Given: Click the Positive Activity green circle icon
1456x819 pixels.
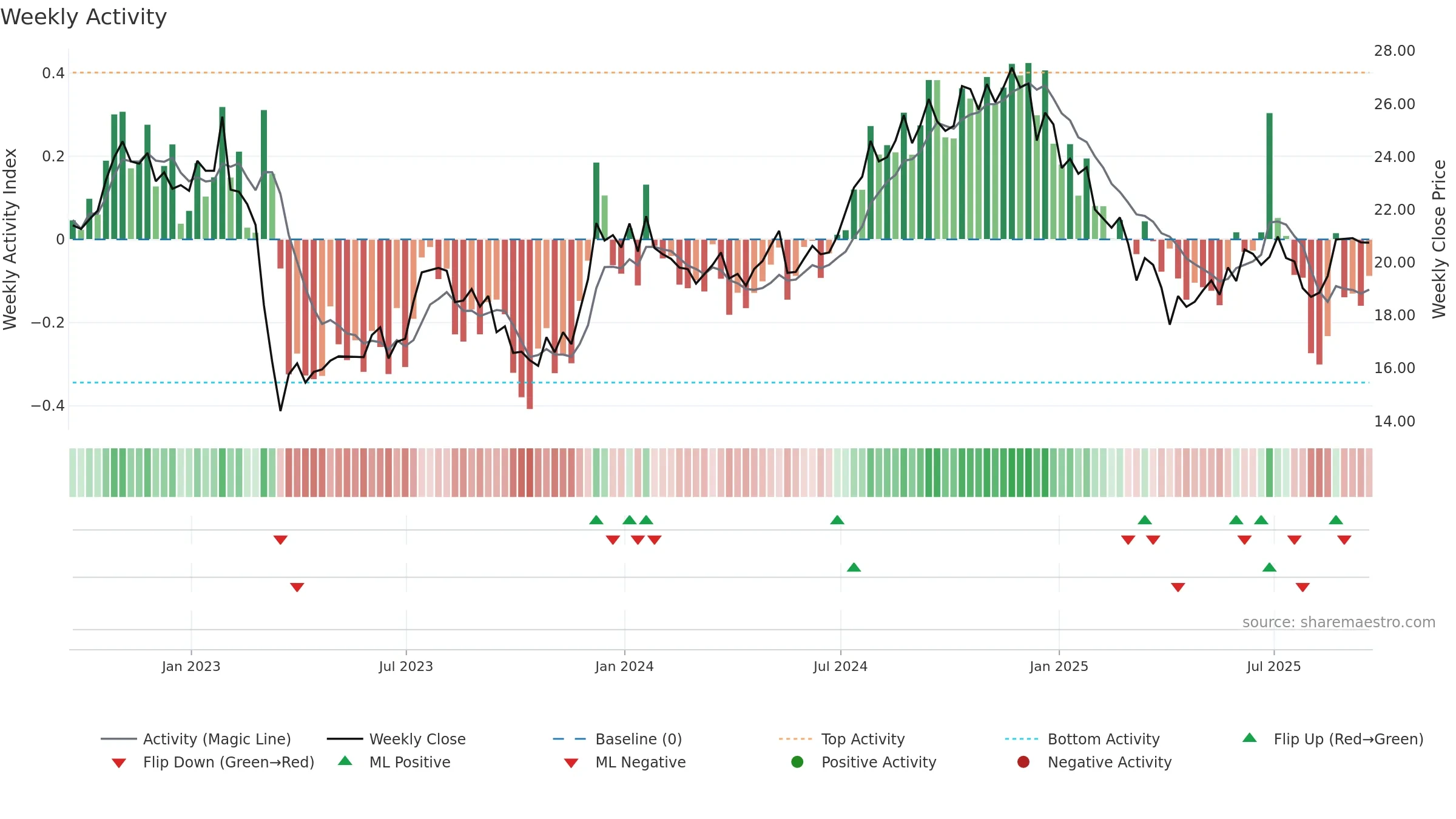Looking at the screenshot, I should click(x=797, y=762).
